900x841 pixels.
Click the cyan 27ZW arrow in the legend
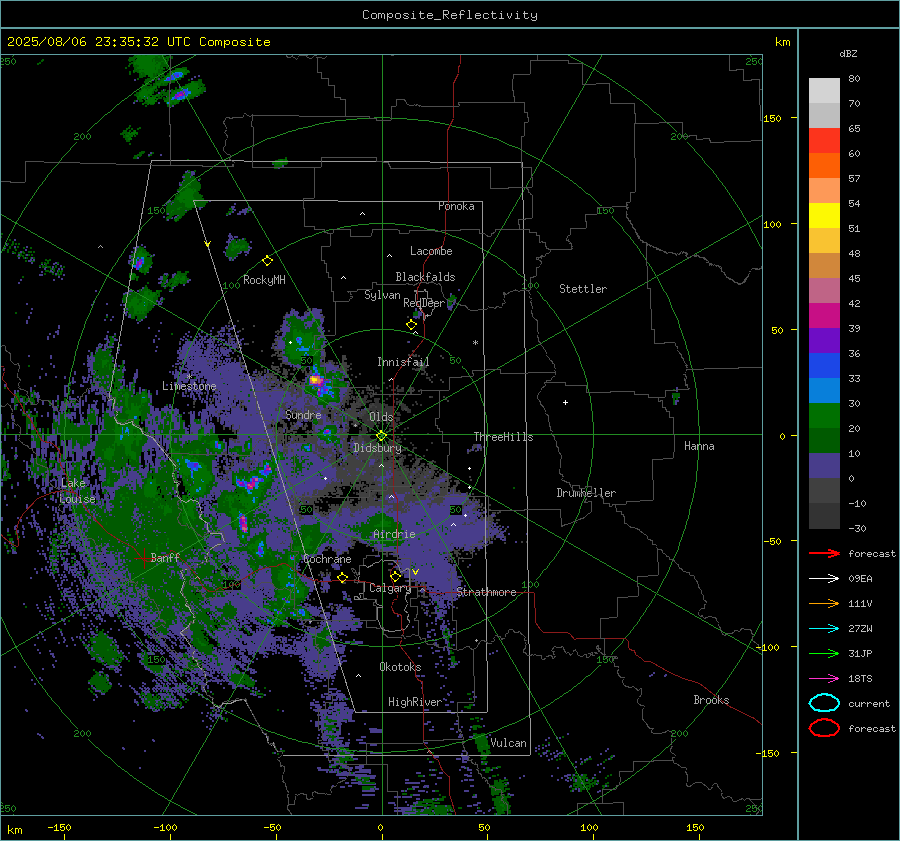point(824,629)
